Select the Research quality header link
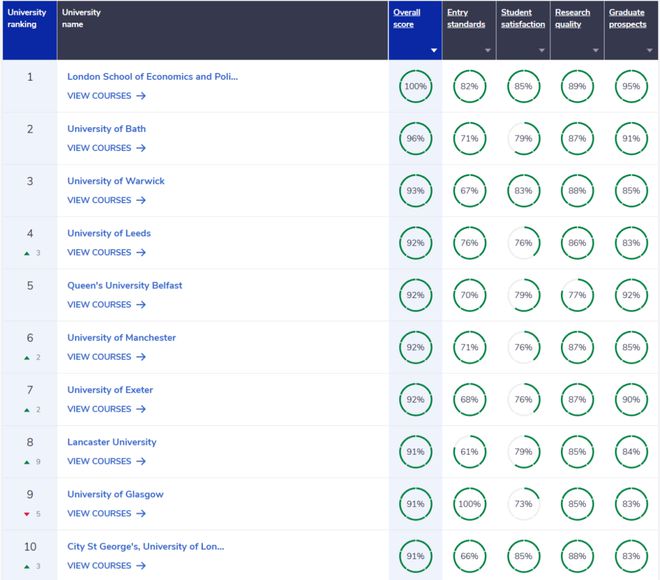 [x=572, y=18]
